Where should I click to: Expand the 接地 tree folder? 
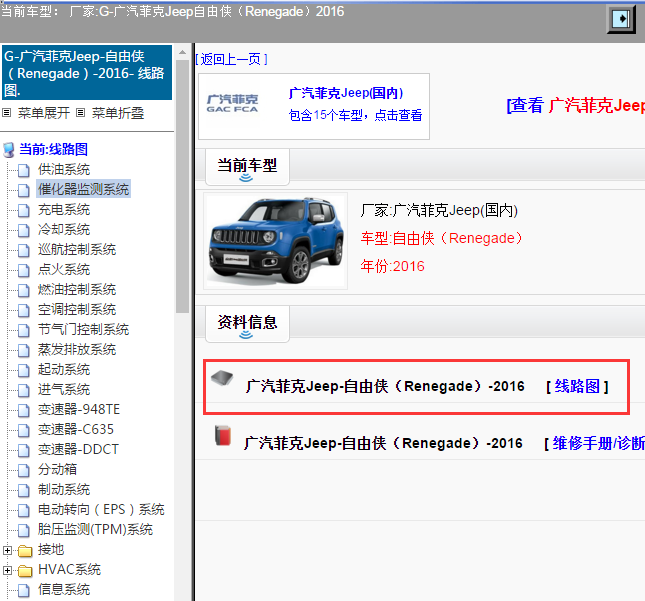coord(7,550)
